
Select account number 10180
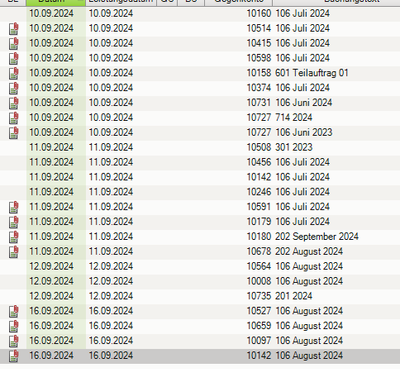(259, 237)
